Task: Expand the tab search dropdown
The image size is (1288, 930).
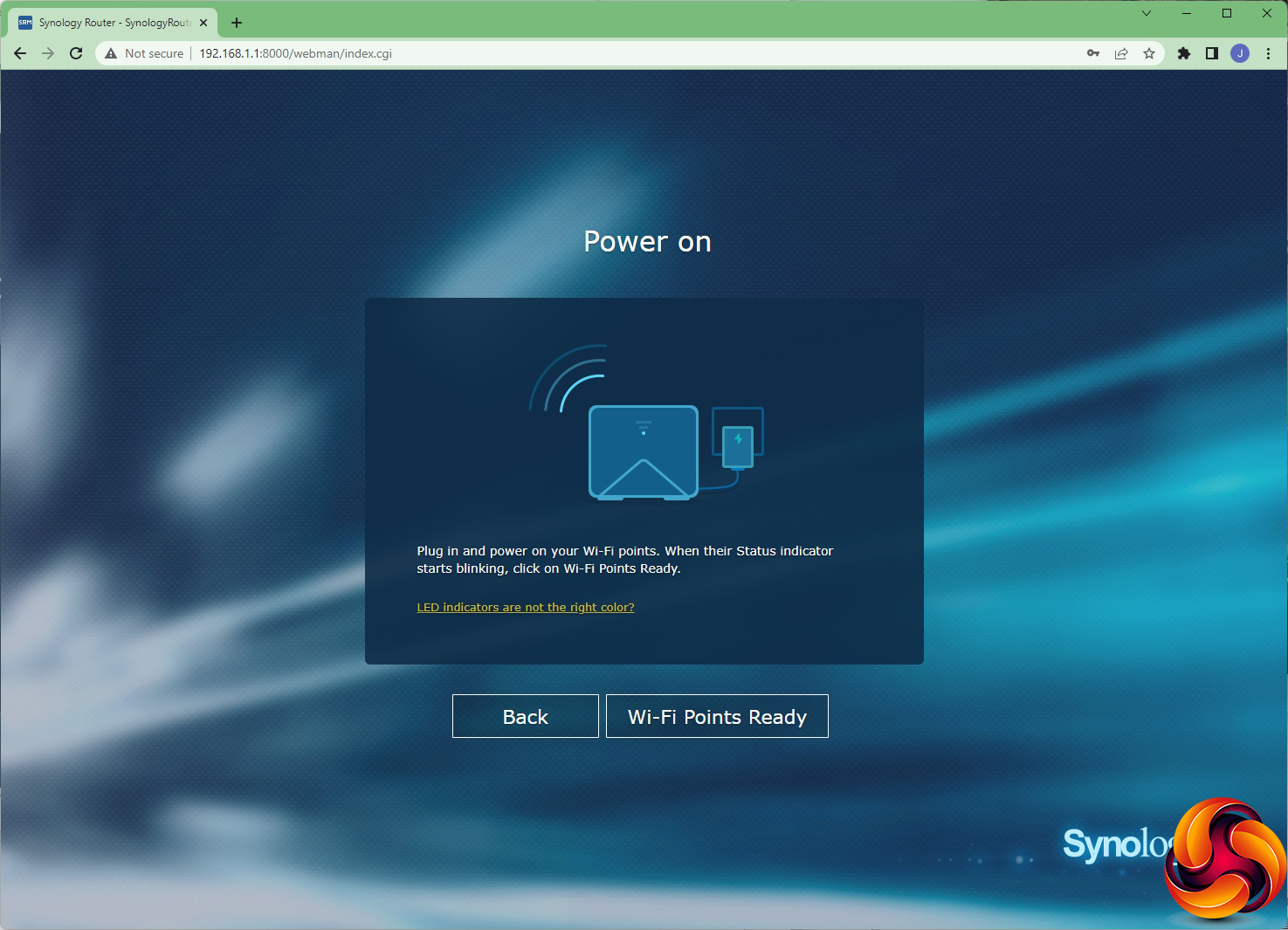Action: (1147, 13)
